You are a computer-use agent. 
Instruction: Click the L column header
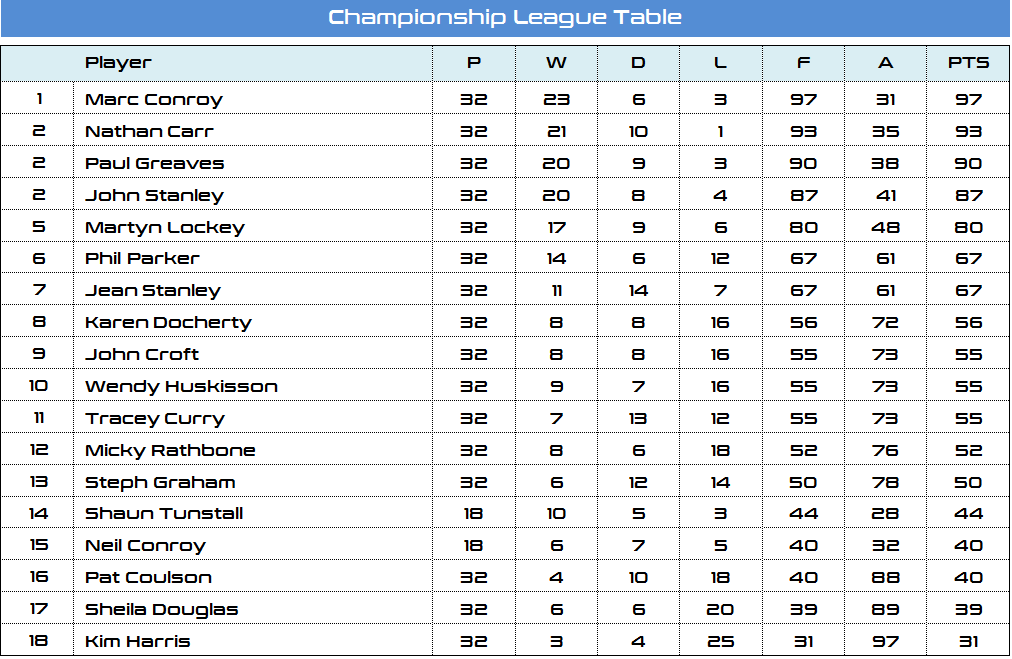coord(720,63)
